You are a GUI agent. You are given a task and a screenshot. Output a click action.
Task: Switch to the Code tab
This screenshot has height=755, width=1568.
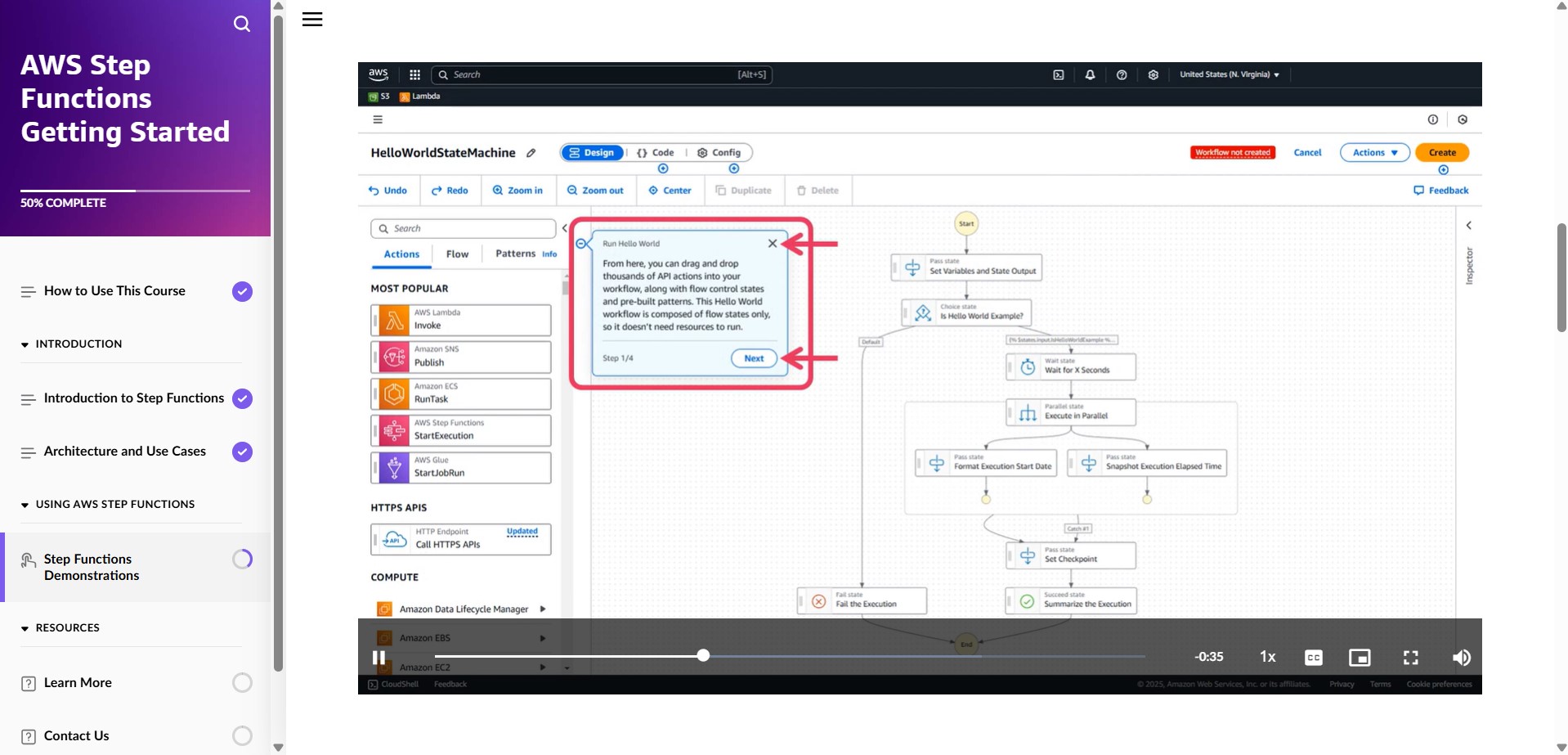656,153
